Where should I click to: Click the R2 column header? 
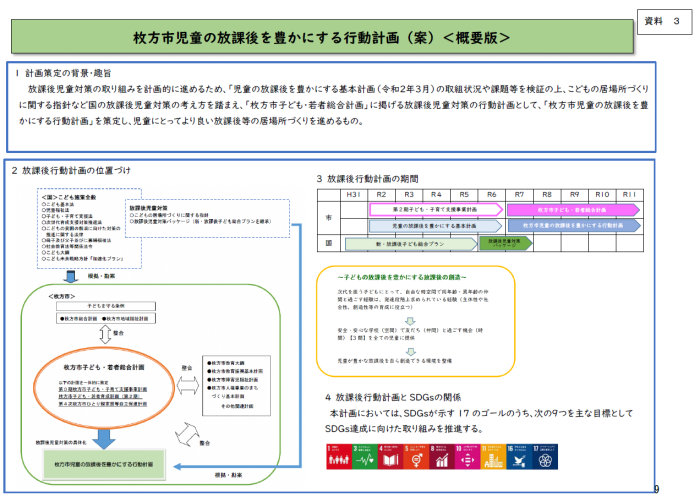pyautogui.click(x=381, y=195)
